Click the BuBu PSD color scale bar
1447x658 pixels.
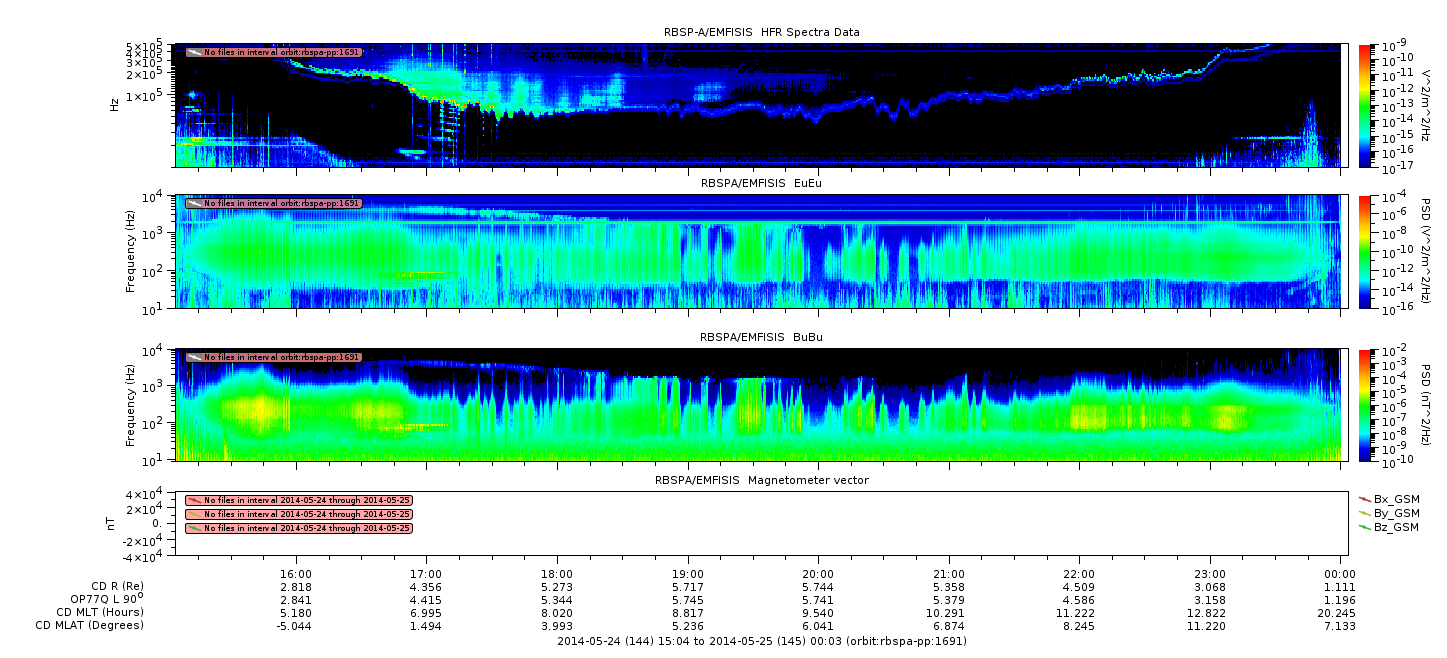[1365, 404]
